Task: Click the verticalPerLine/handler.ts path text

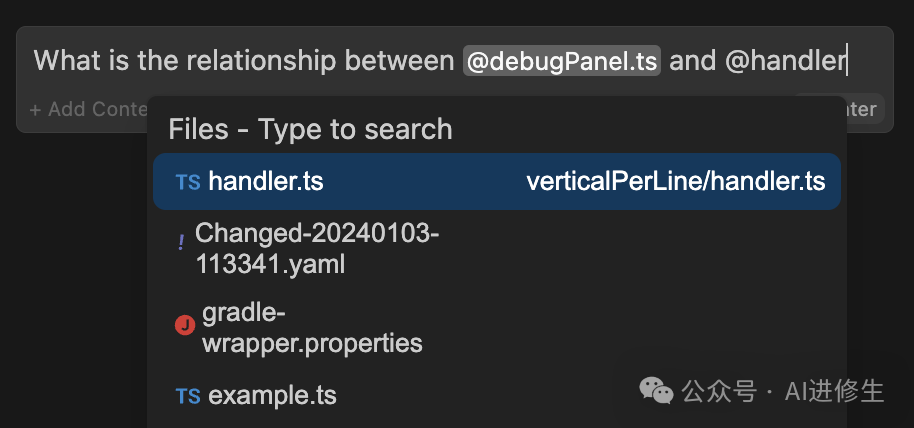Action: (676, 182)
